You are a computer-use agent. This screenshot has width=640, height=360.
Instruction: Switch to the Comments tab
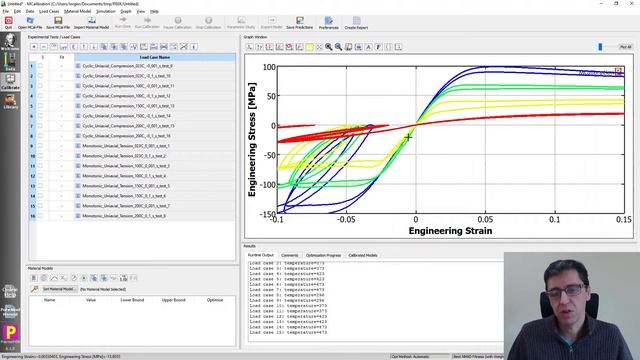tap(289, 255)
